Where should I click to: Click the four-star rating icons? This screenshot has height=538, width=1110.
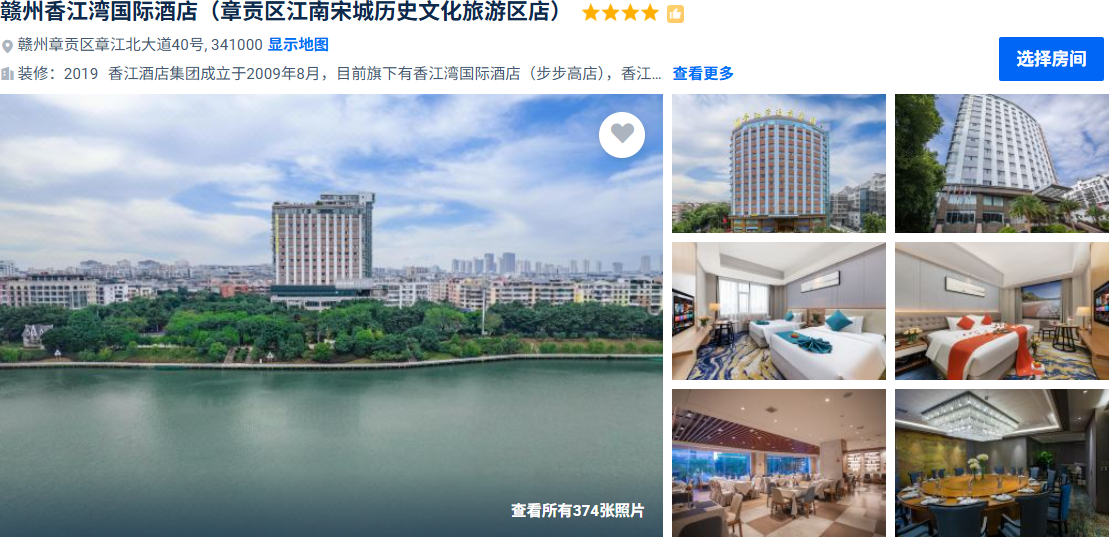pos(620,13)
